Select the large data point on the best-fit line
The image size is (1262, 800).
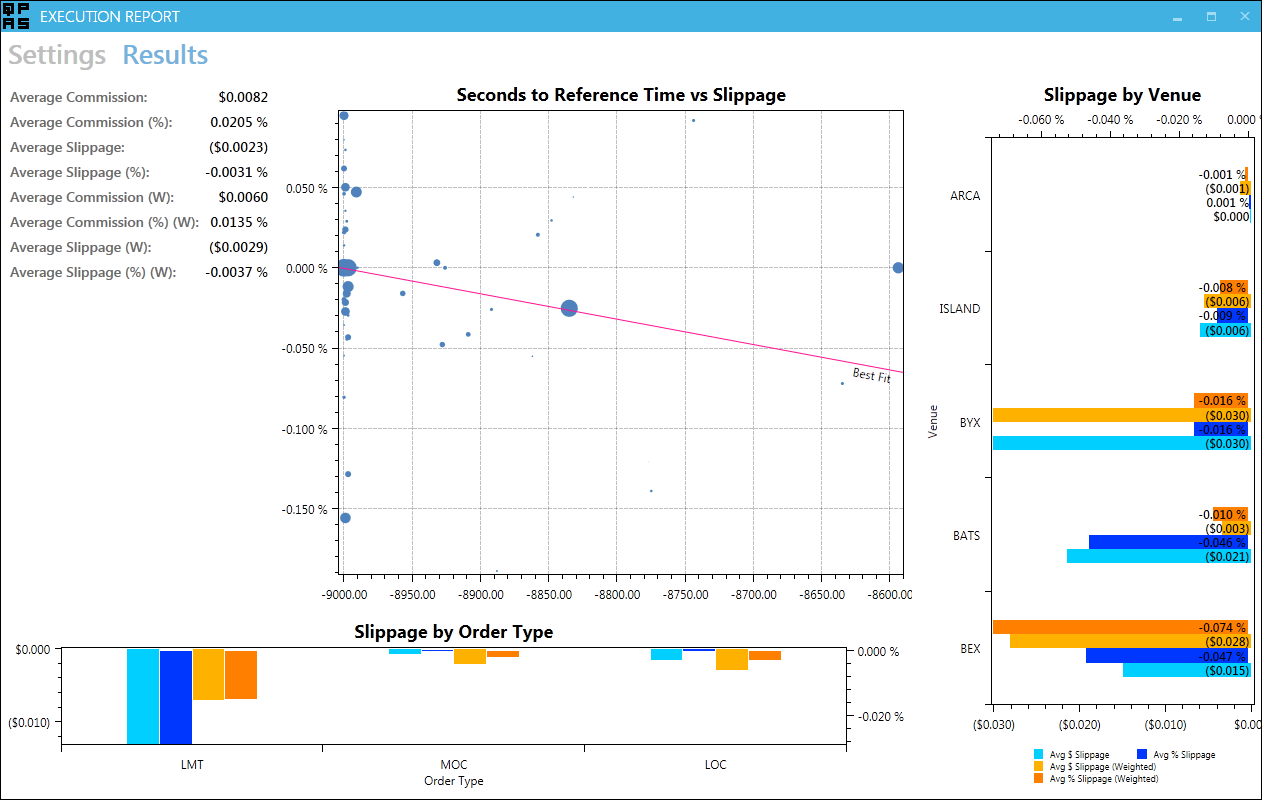click(x=569, y=309)
